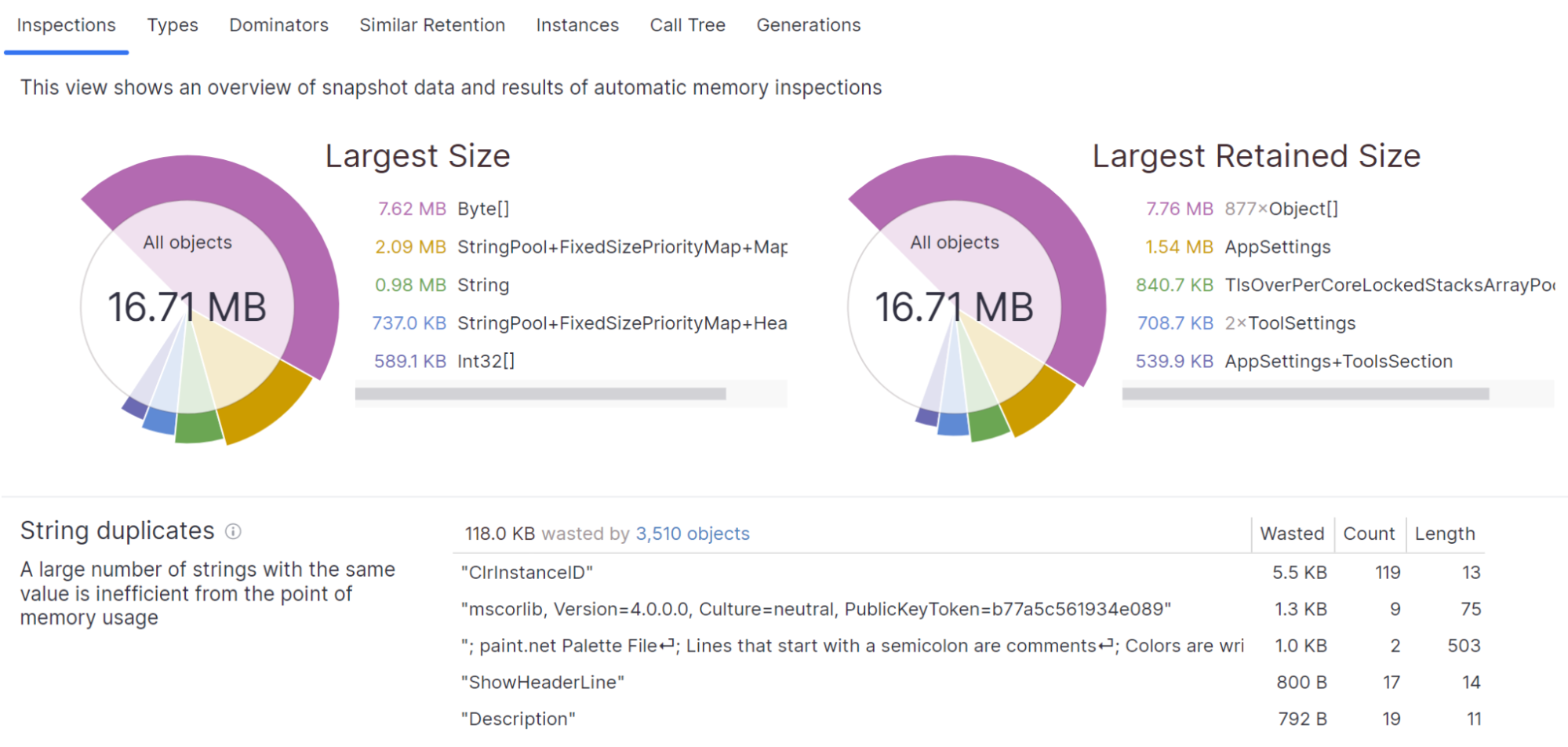
Task: Sort string duplicates by Wasted column
Action: pyautogui.click(x=1291, y=534)
